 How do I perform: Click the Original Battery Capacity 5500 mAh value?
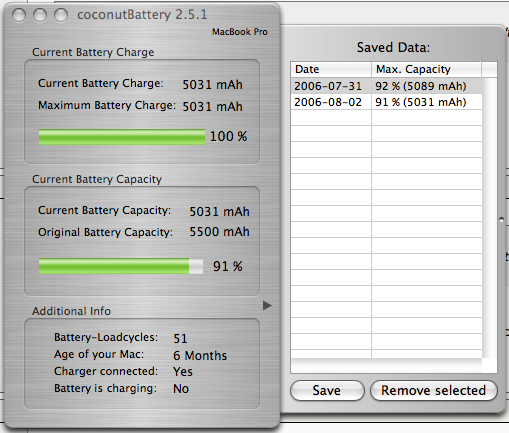click(x=219, y=232)
